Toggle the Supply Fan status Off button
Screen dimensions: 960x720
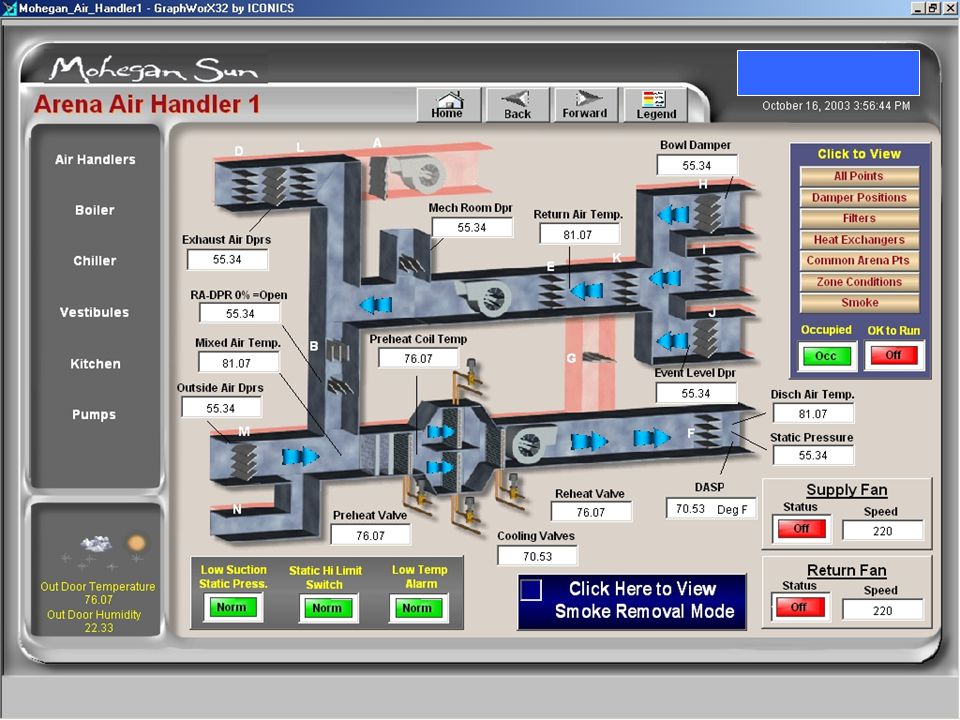click(x=801, y=528)
